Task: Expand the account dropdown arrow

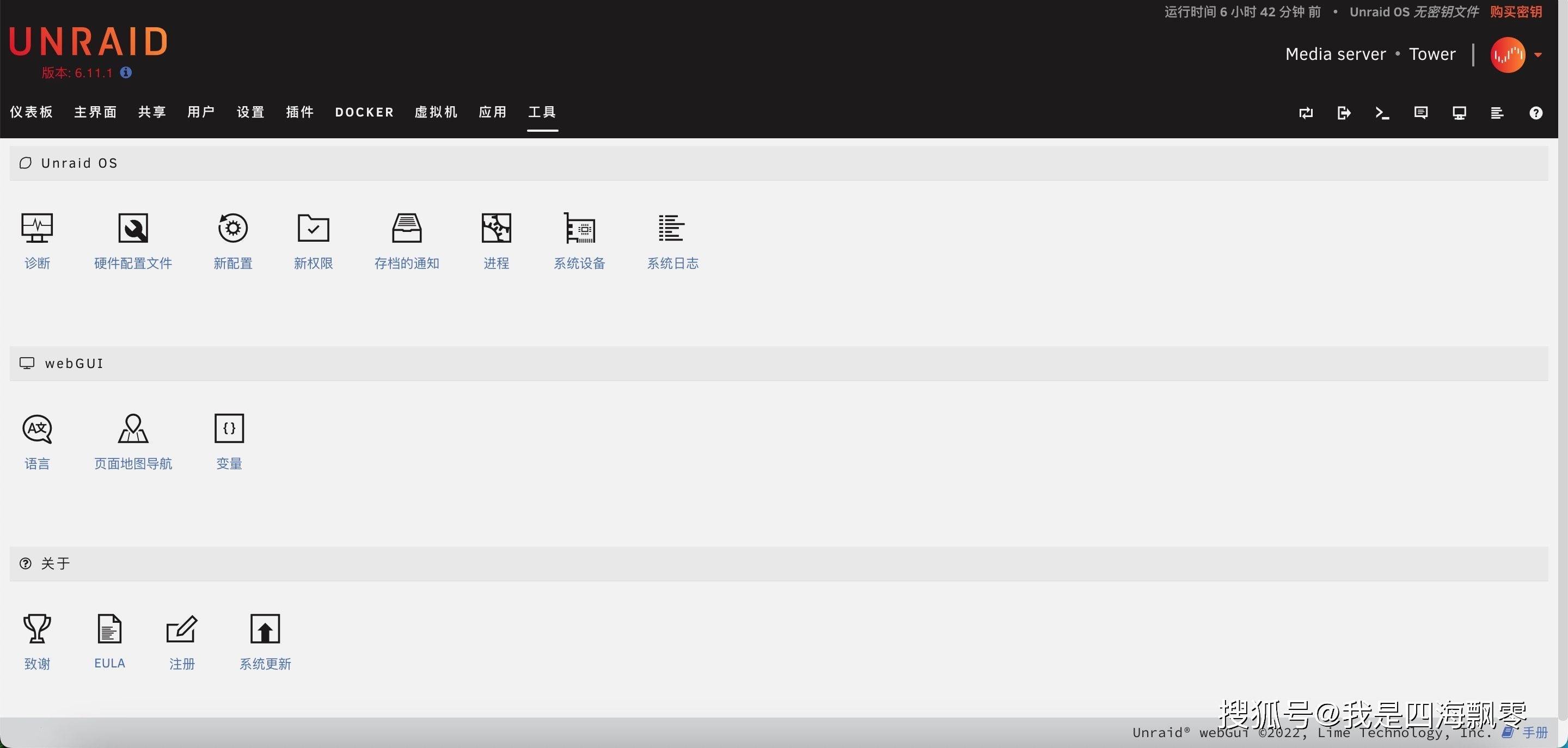Action: (1538, 55)
